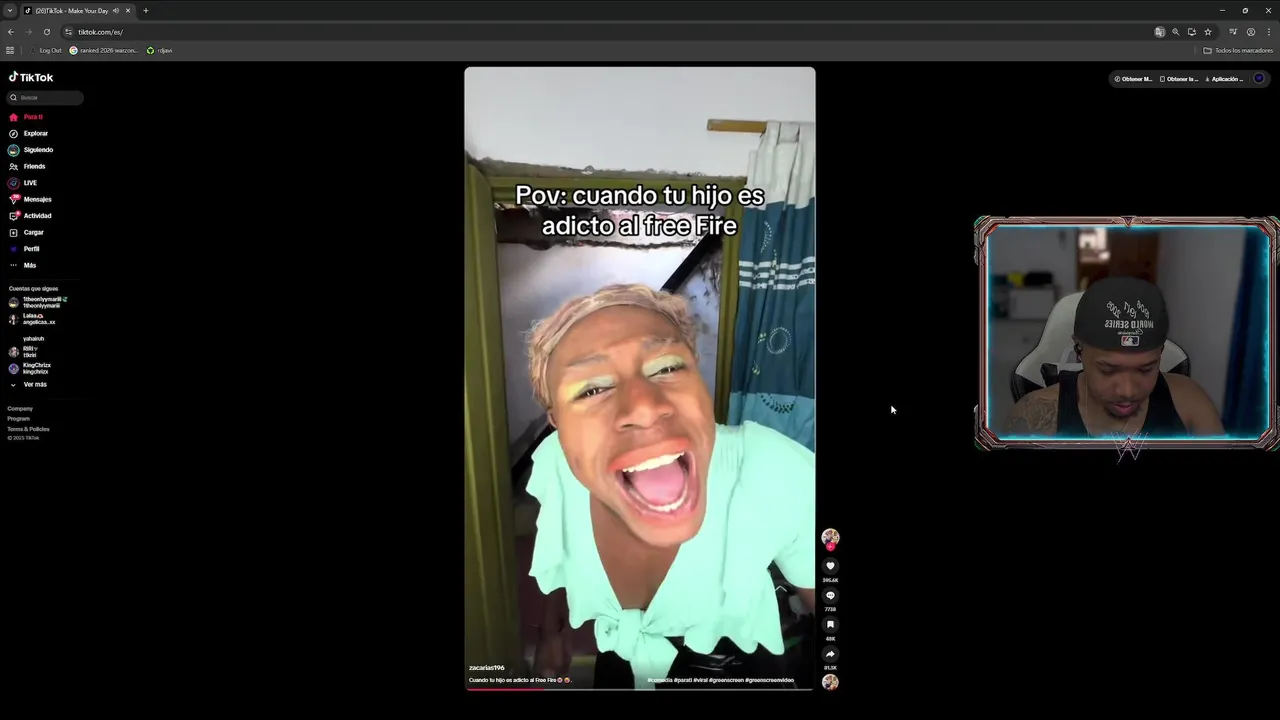Open the Cargar upload page
This screenshot has width=1280, height=720.
(x=27, y=232)
